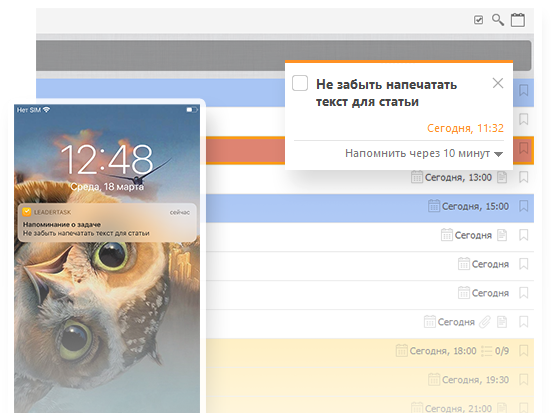
Task: Click the 'Сегодня, 18:00' date label
Action: click(443, 351)
